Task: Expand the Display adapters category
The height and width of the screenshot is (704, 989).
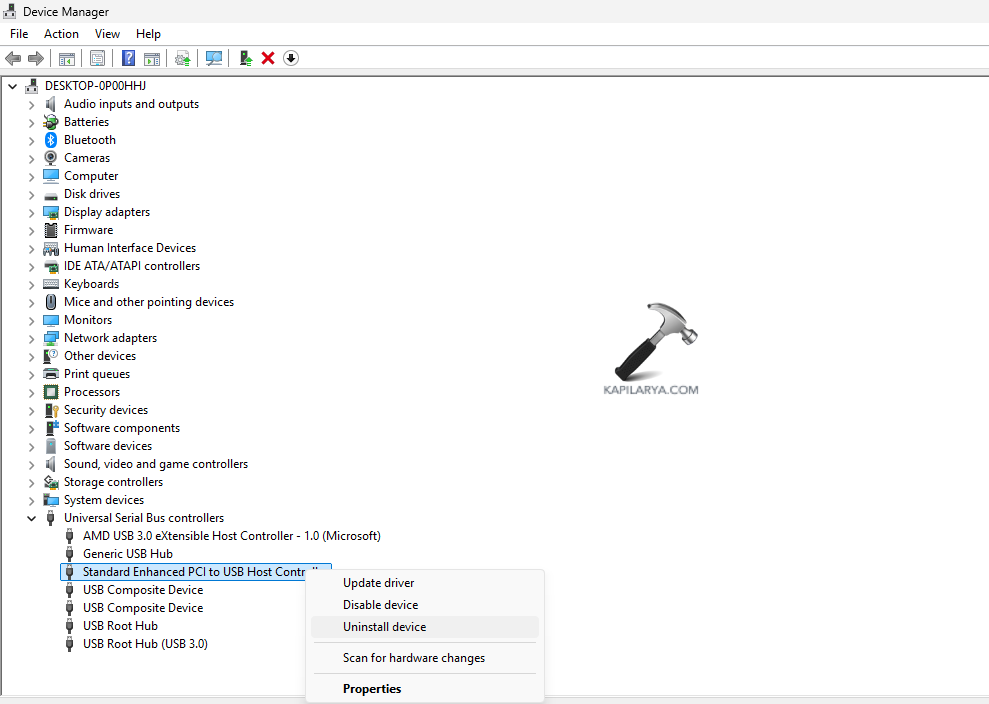Action: [31, 212]
